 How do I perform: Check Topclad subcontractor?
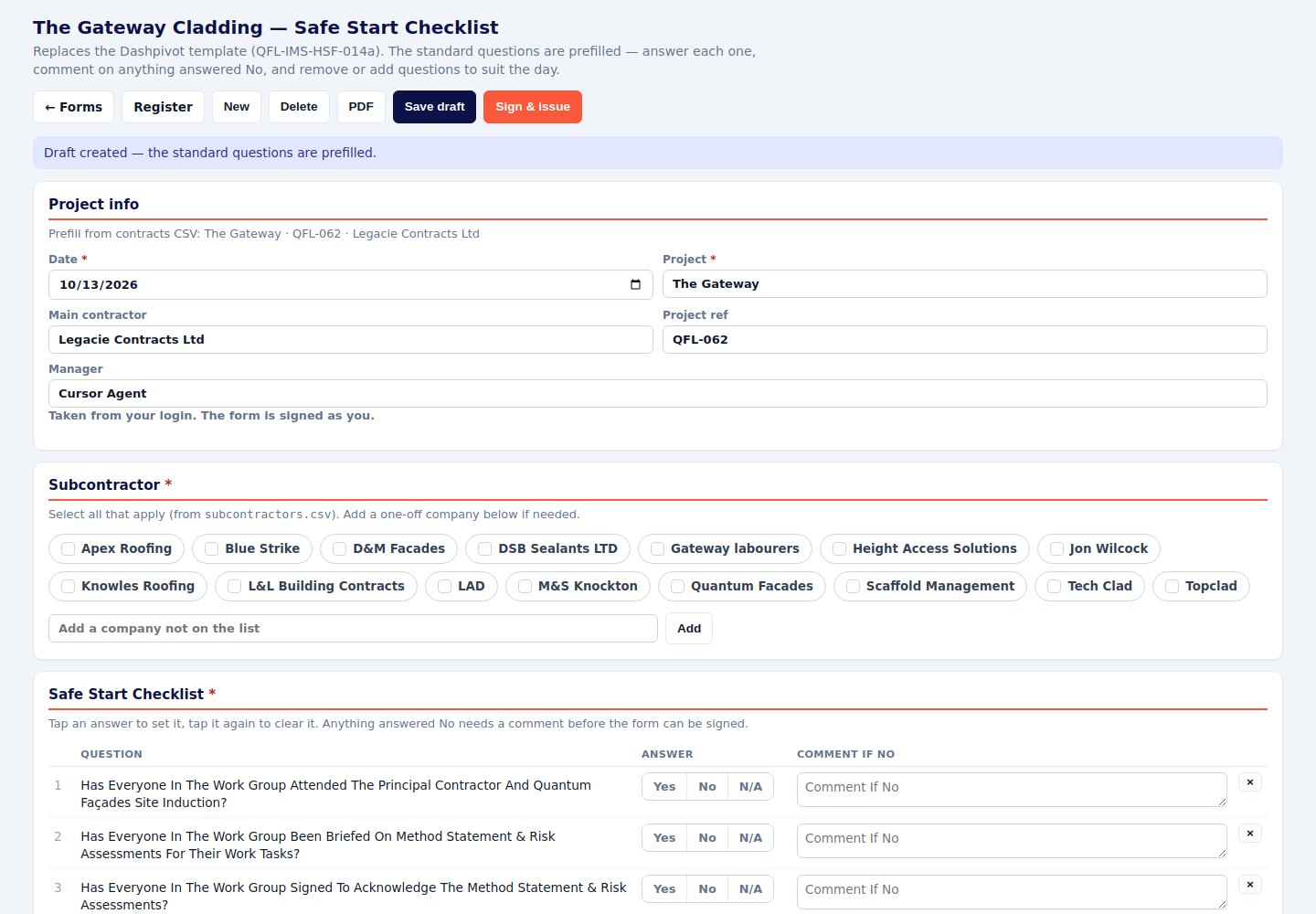click(x=1173, y=586)
